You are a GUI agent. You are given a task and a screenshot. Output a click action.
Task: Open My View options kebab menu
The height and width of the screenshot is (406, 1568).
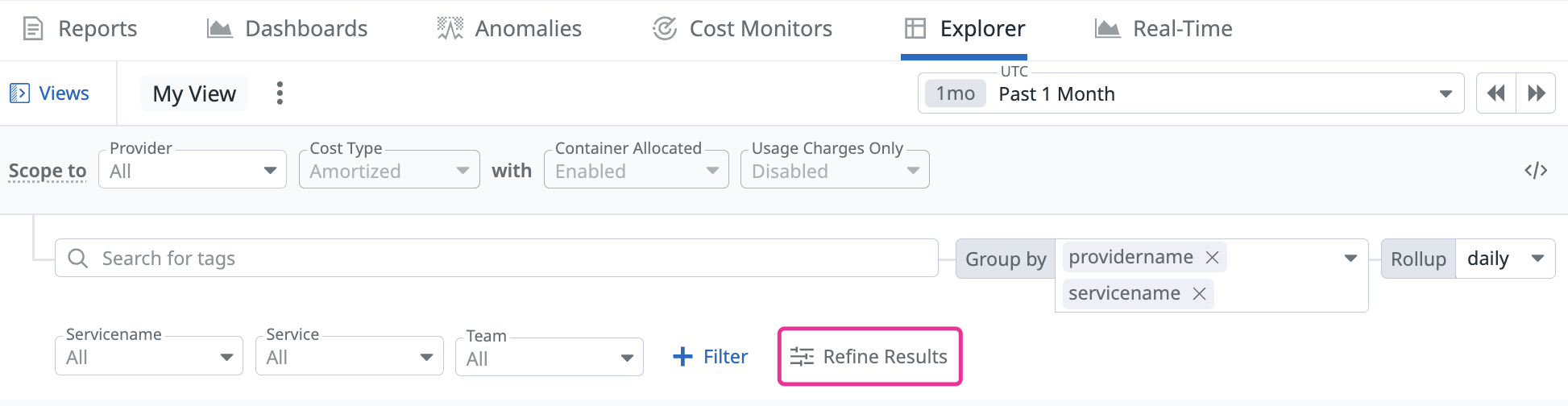point(280,93)
